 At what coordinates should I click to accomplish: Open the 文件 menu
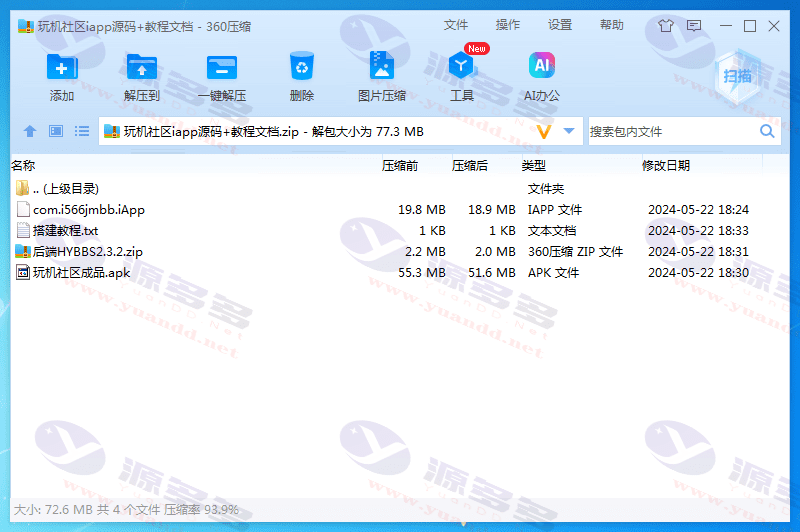click(456, 25)
